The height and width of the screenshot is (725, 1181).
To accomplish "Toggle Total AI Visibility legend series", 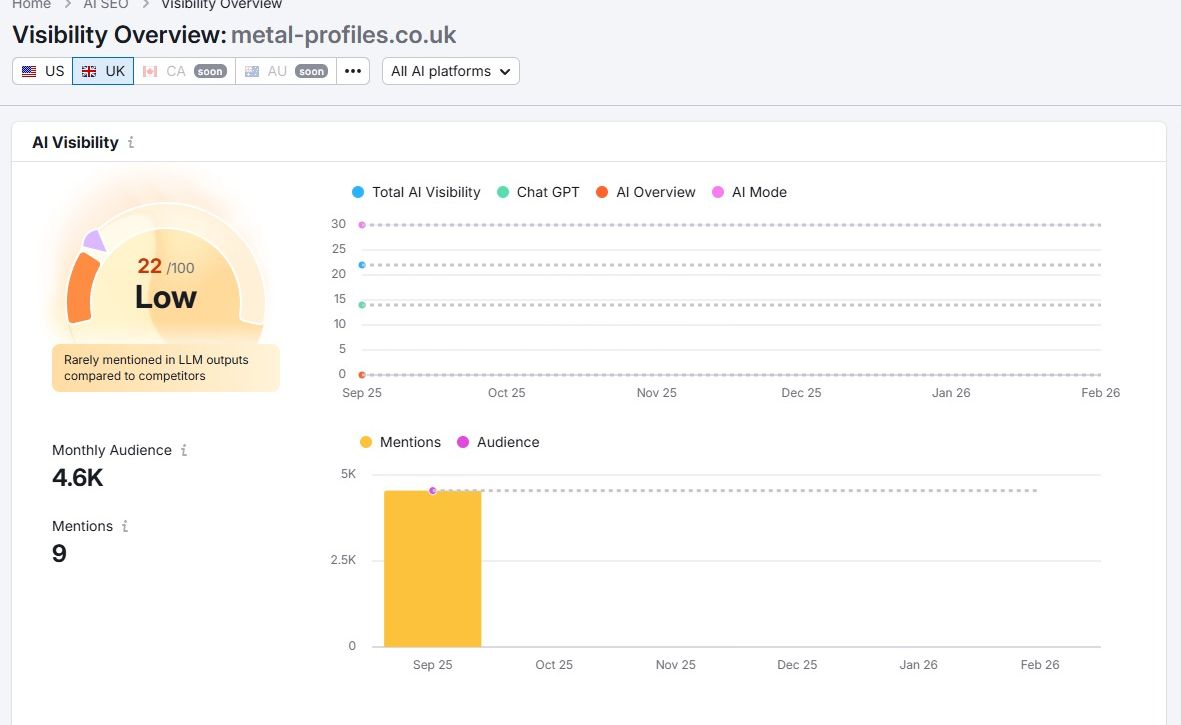I will coord(416,192).
